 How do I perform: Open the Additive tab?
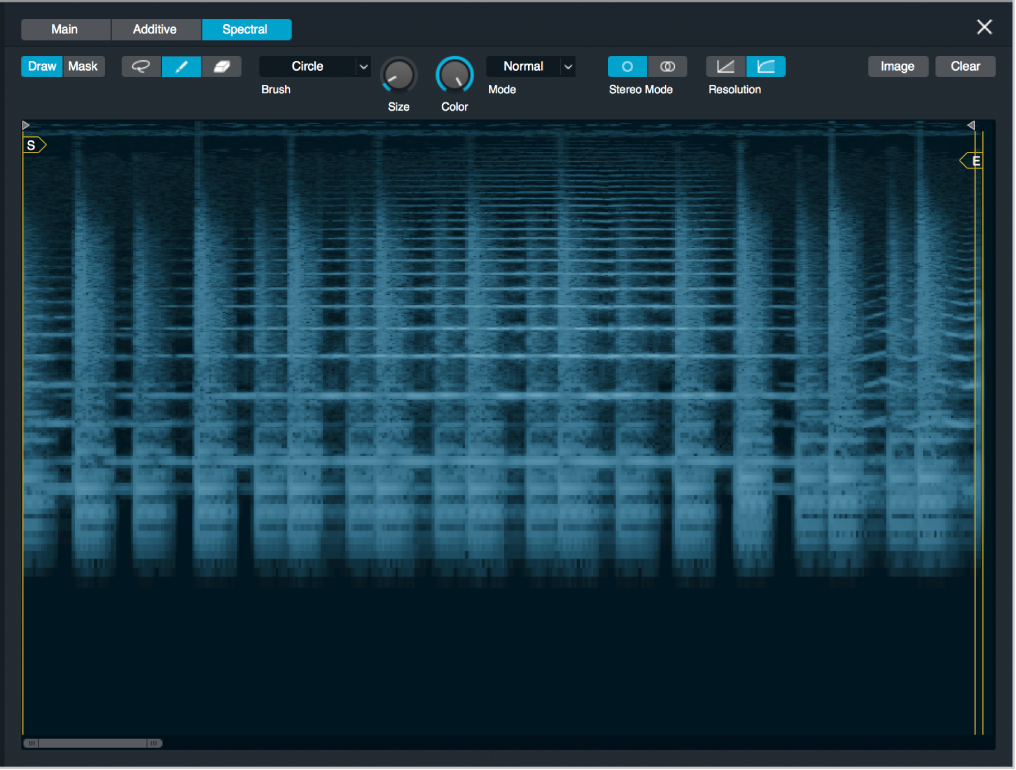[x=155, y=29]
